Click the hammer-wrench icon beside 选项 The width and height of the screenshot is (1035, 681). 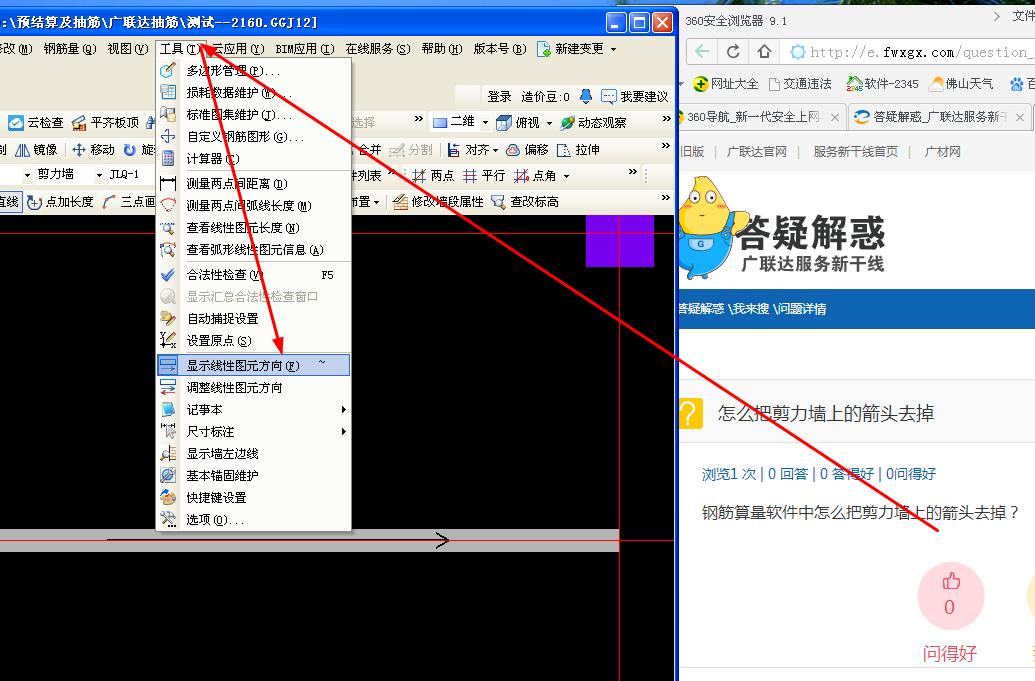click(x=168, y=519)
